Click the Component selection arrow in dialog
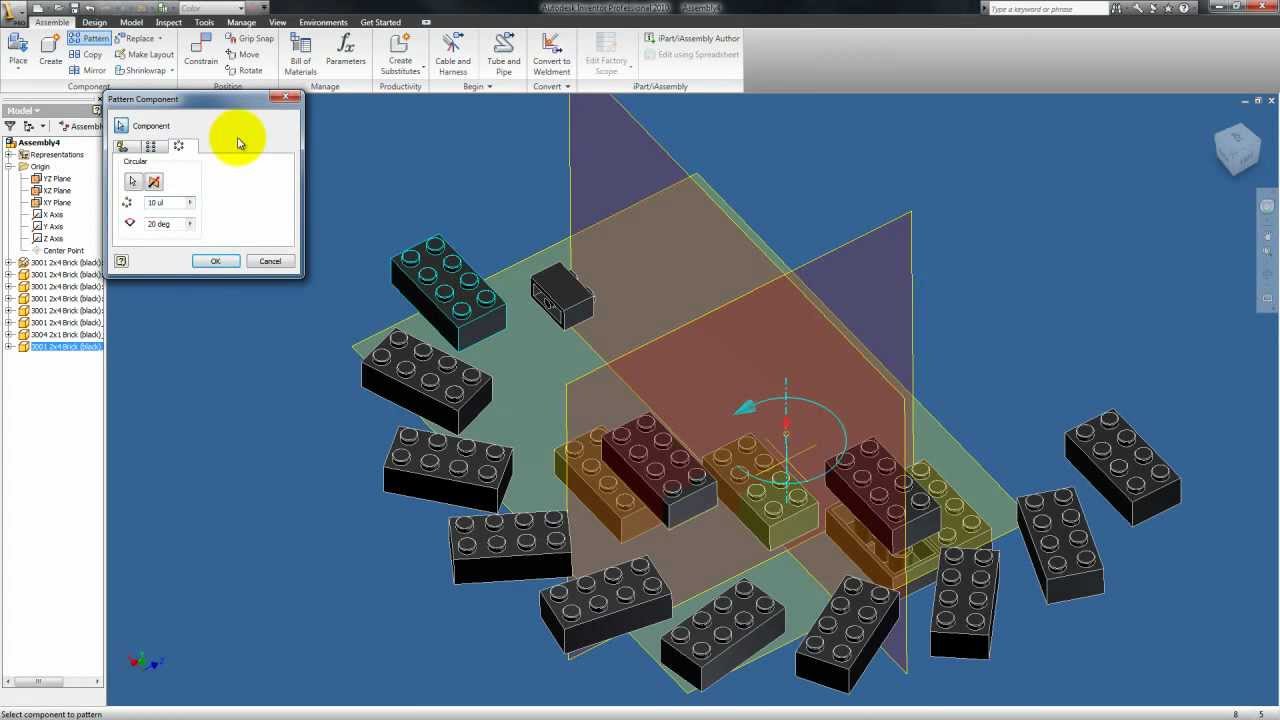Screen dimensions: 1280x720 point(121,125)
